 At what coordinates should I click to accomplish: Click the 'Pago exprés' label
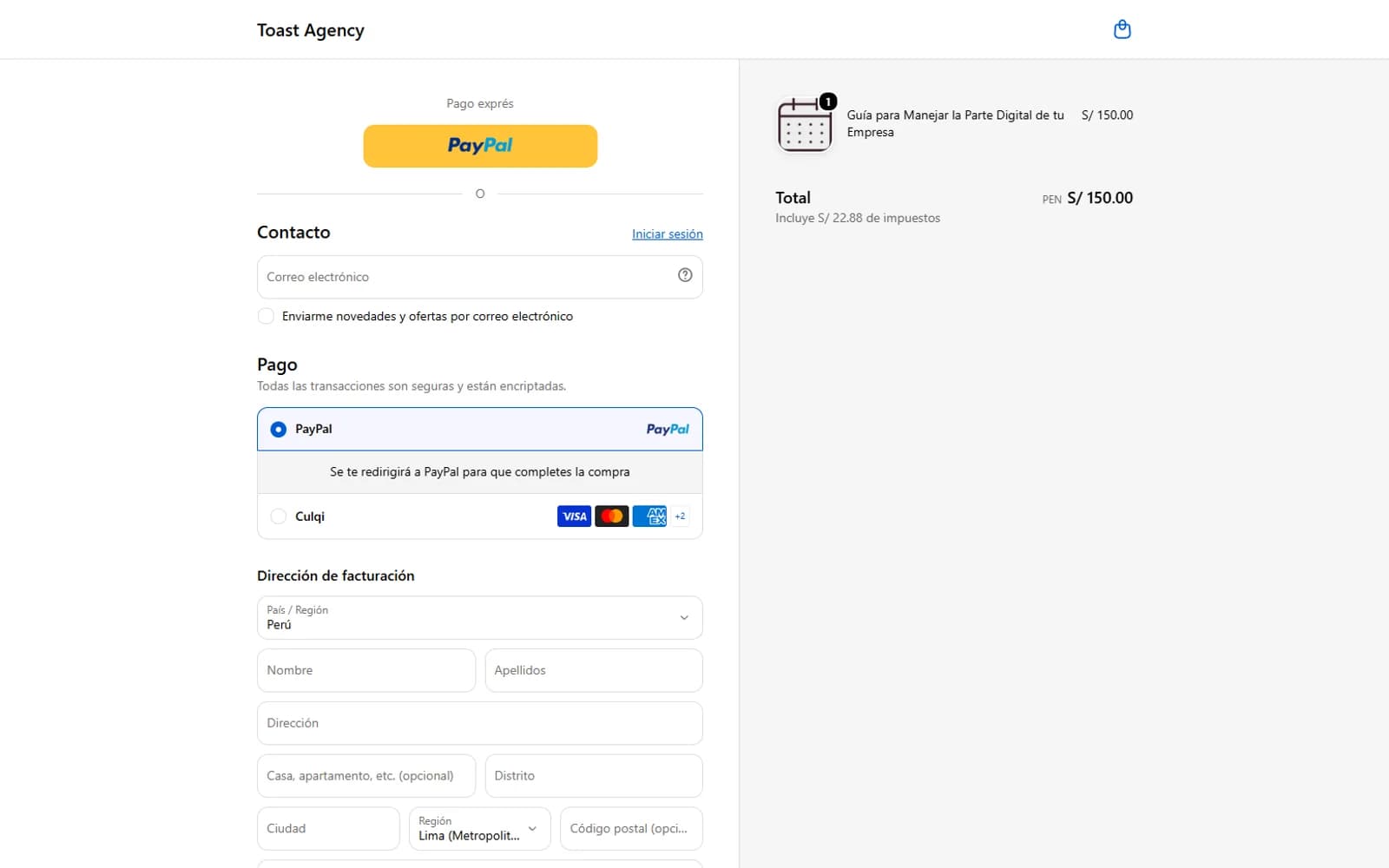click(x=480, y=103)
